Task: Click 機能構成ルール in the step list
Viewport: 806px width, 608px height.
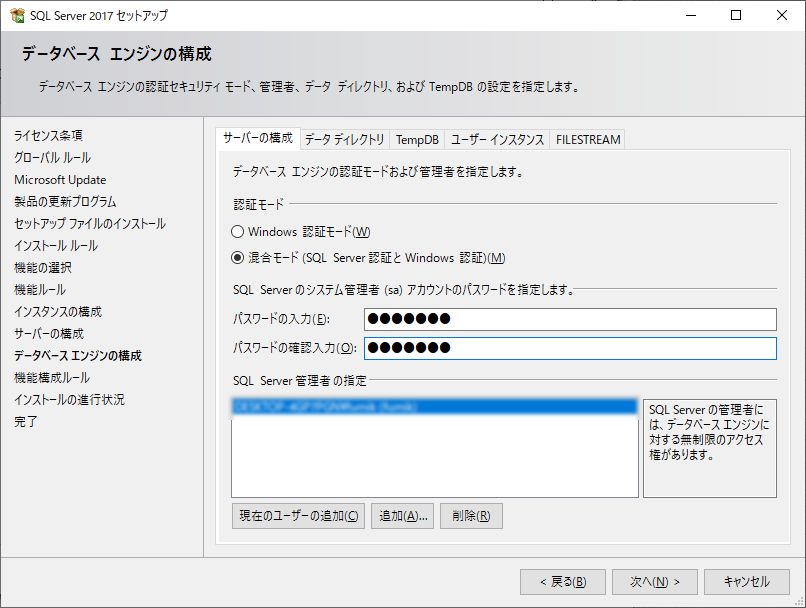Action: [52, 378]
